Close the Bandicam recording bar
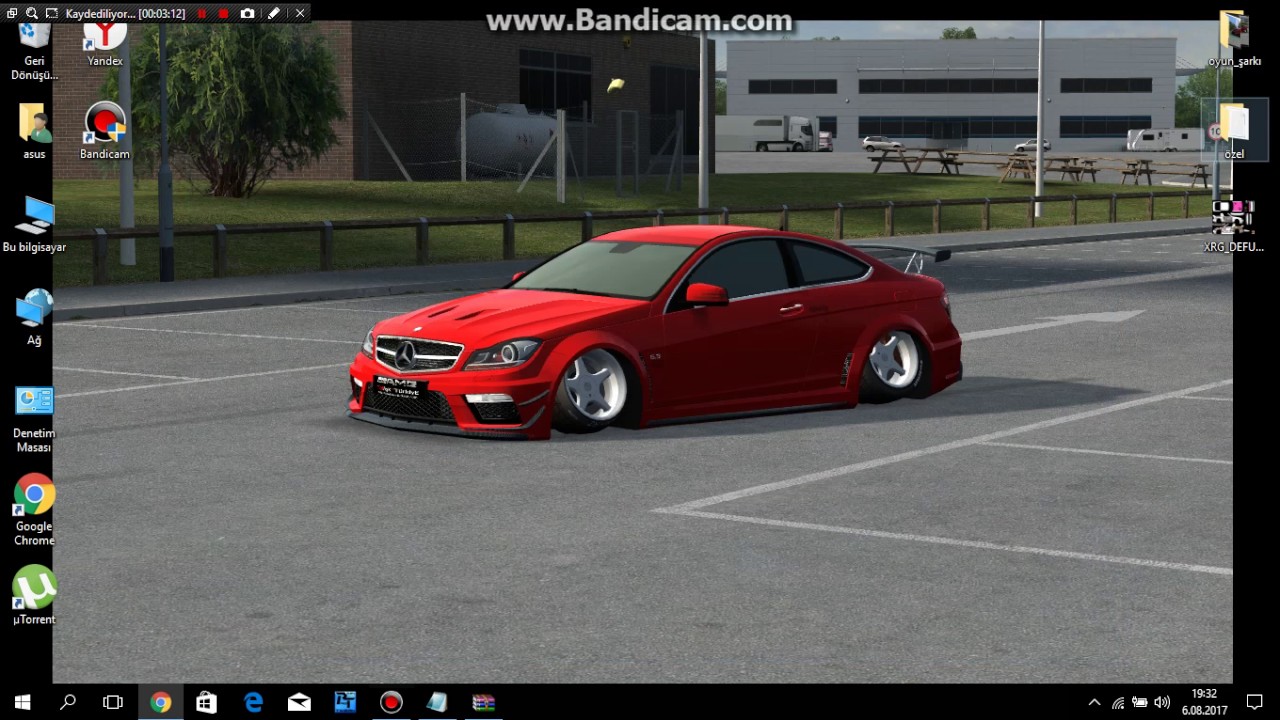 pos(299,14)
